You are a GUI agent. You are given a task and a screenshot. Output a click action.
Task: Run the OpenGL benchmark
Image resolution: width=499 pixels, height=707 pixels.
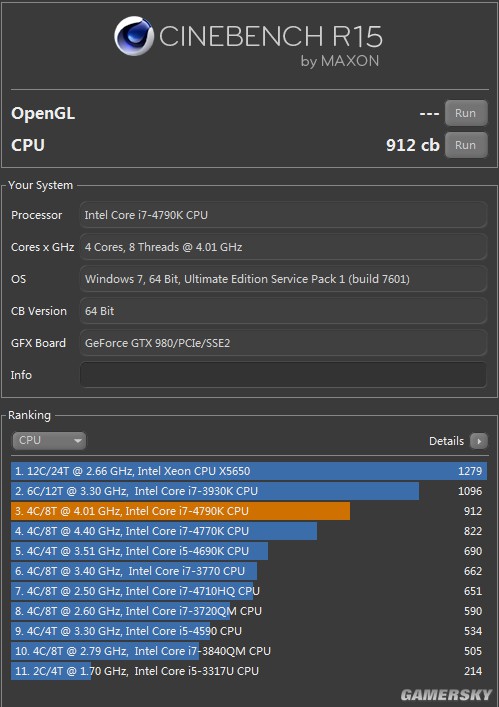tap(466, 113)
